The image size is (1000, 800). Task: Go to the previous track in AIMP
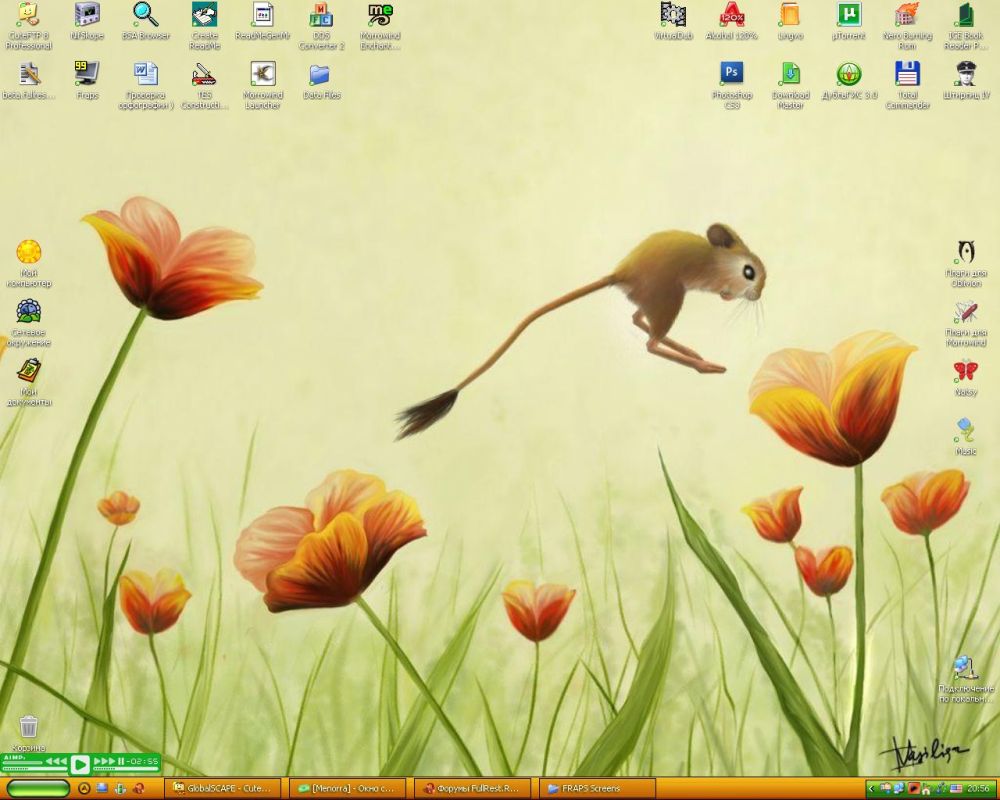tap(57, 762)
